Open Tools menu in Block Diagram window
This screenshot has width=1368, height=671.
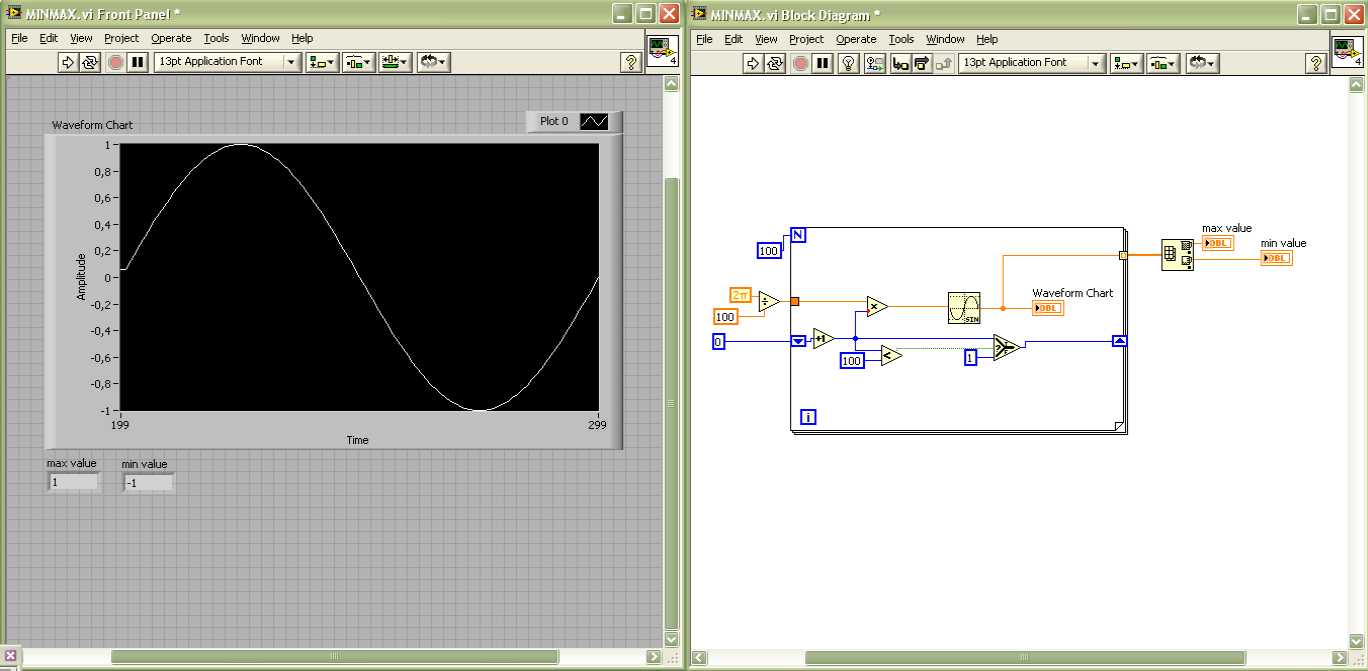pos(901,39)
